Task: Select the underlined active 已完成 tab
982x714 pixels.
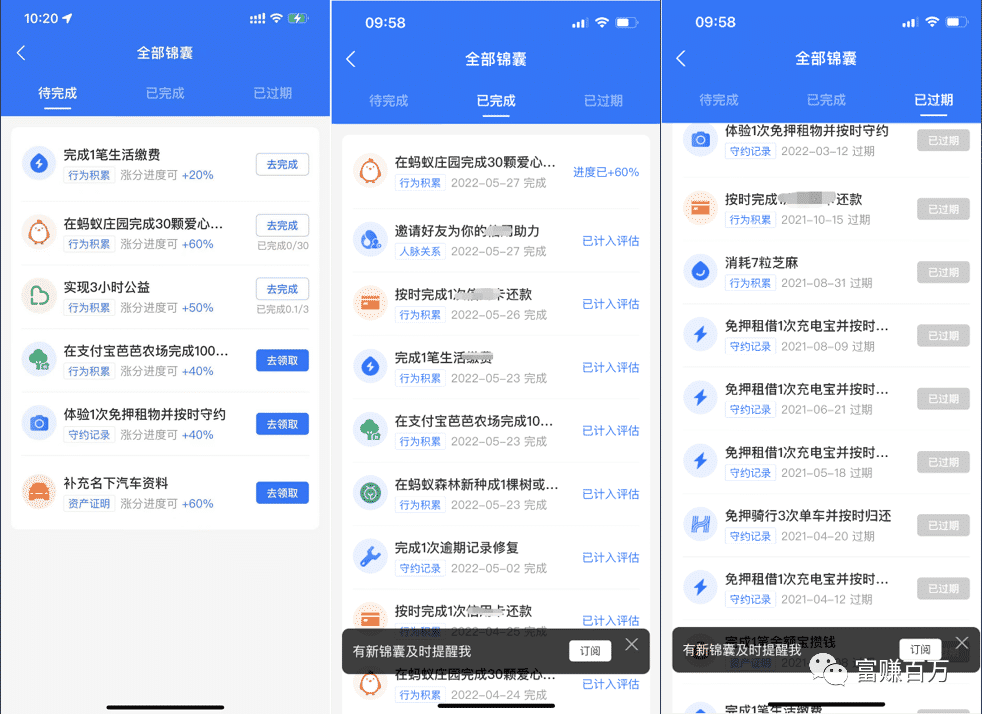Action: click(496, 100)
